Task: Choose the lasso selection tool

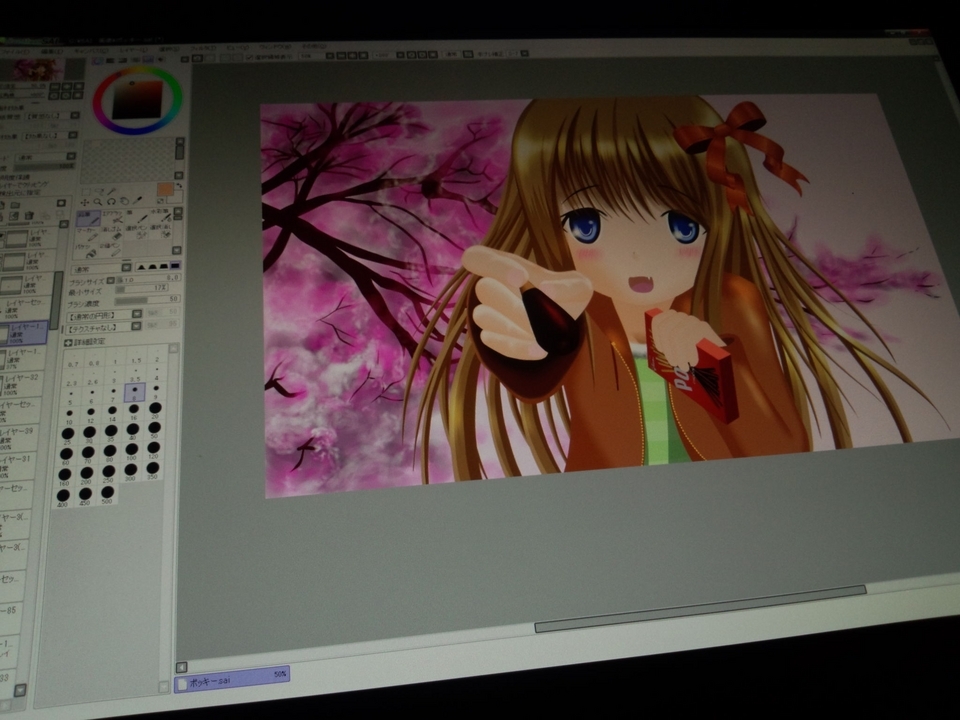Action: pos(98,192)
